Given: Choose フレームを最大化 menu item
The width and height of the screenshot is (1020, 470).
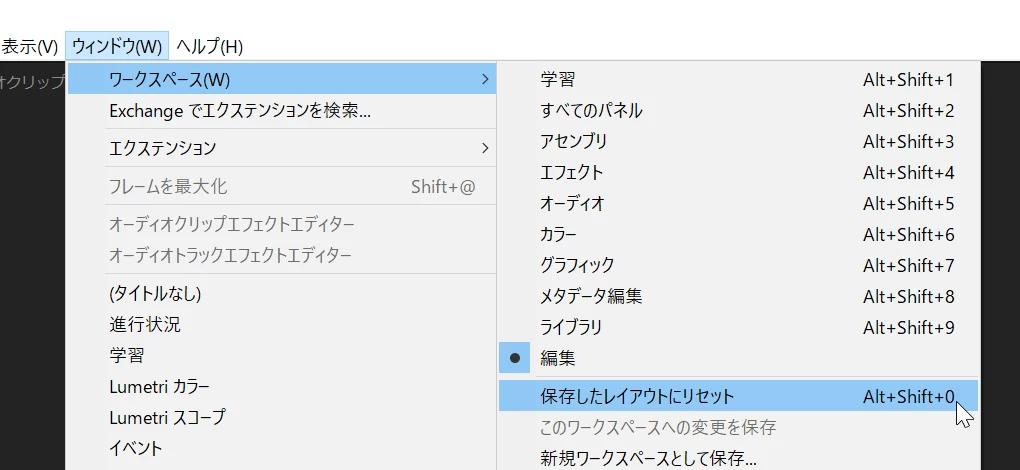Looking at the screenshot, I should [x=282, y=187].
